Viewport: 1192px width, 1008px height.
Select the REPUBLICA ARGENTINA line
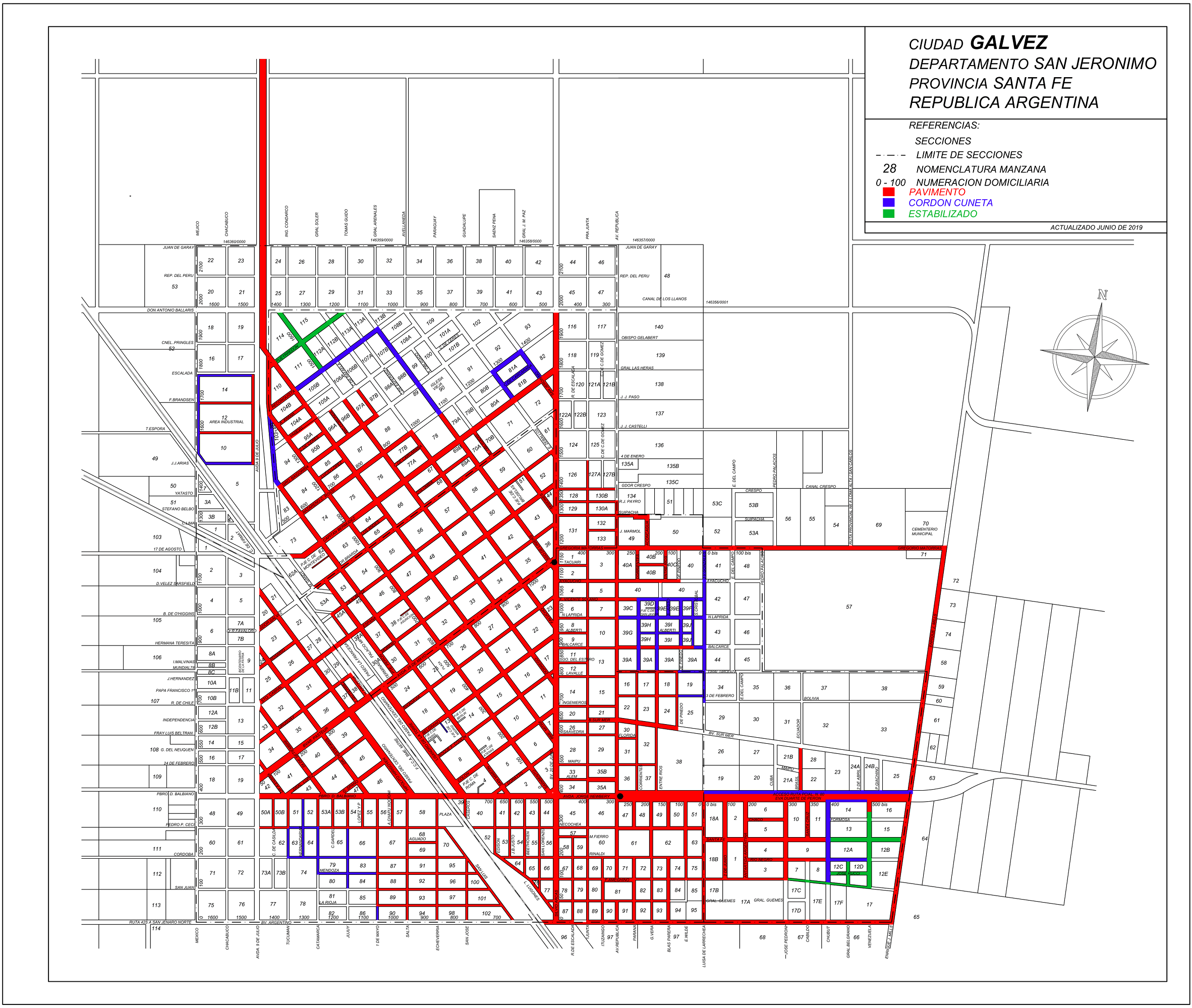[x=1003, y=102]
